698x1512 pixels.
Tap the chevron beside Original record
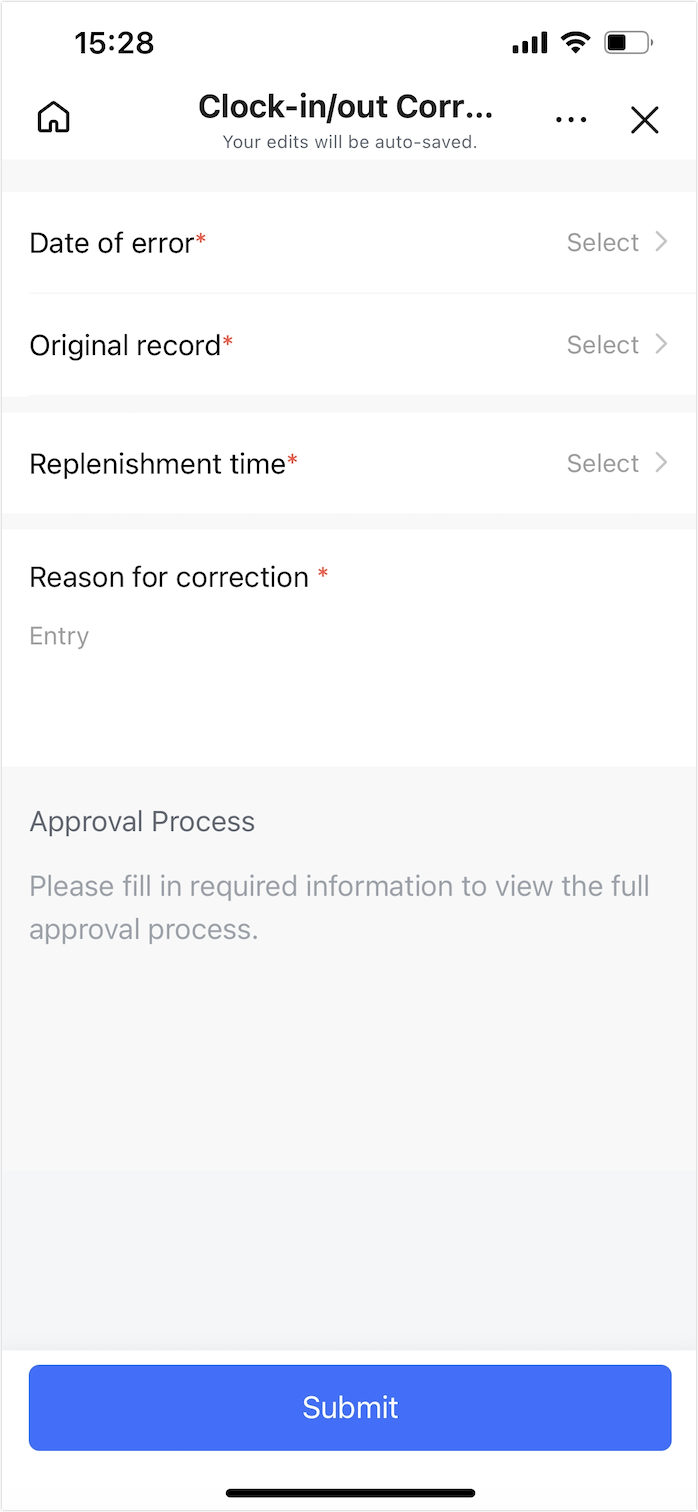tap(661, 344)
